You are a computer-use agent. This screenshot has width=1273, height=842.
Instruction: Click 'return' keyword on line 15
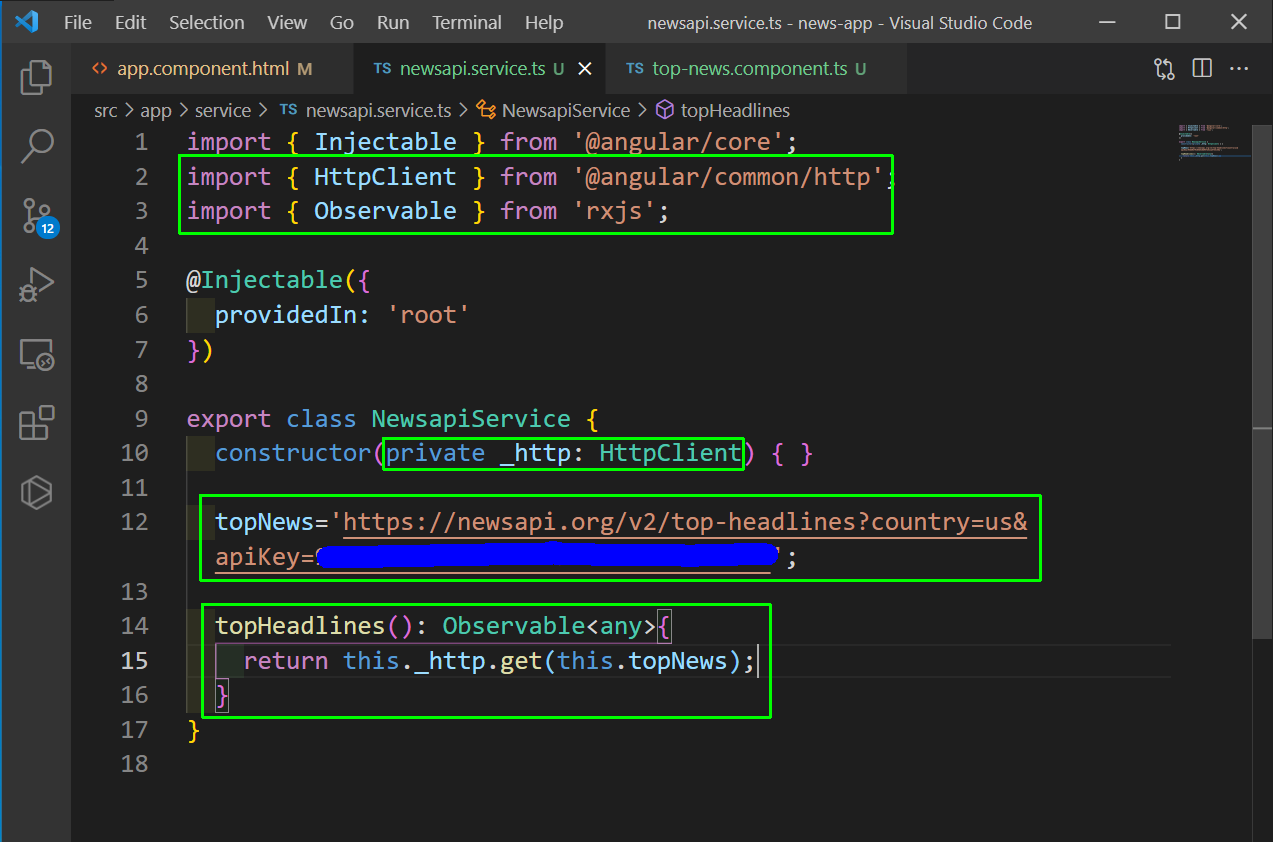[285, 660]
